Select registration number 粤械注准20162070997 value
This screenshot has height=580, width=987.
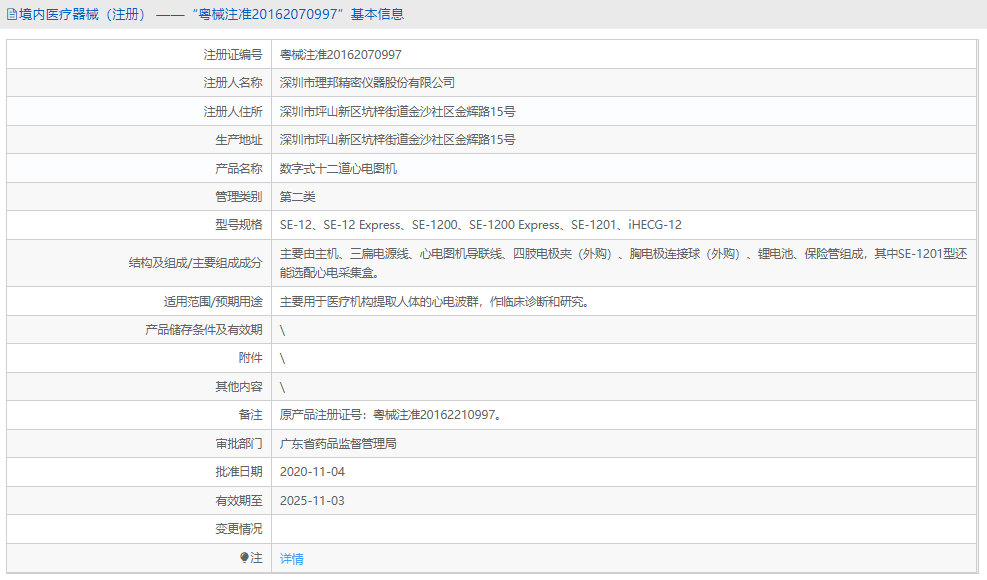tap(341, 55)
